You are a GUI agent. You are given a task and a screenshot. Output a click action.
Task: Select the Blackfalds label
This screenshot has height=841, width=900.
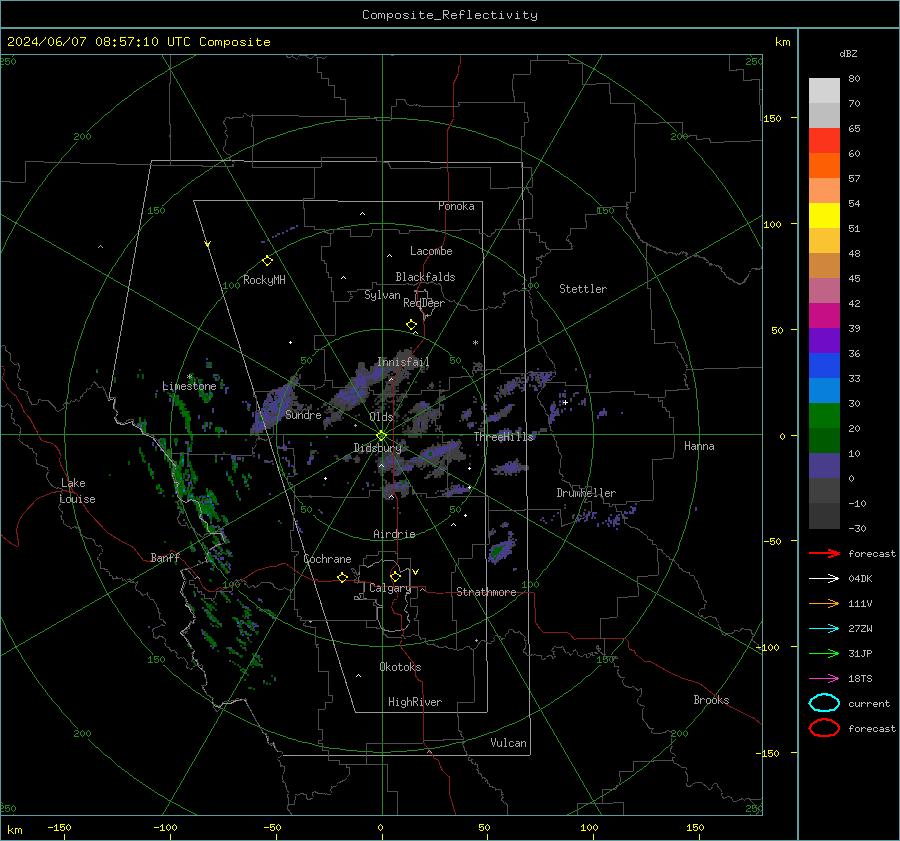coord(425,277)
